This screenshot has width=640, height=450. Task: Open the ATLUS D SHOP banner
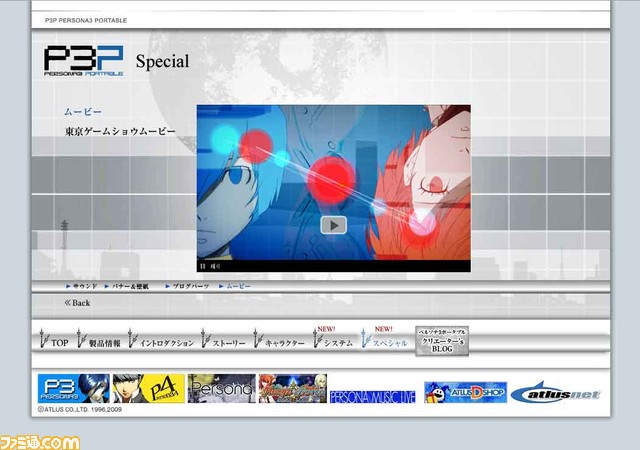tap(465, 392)
